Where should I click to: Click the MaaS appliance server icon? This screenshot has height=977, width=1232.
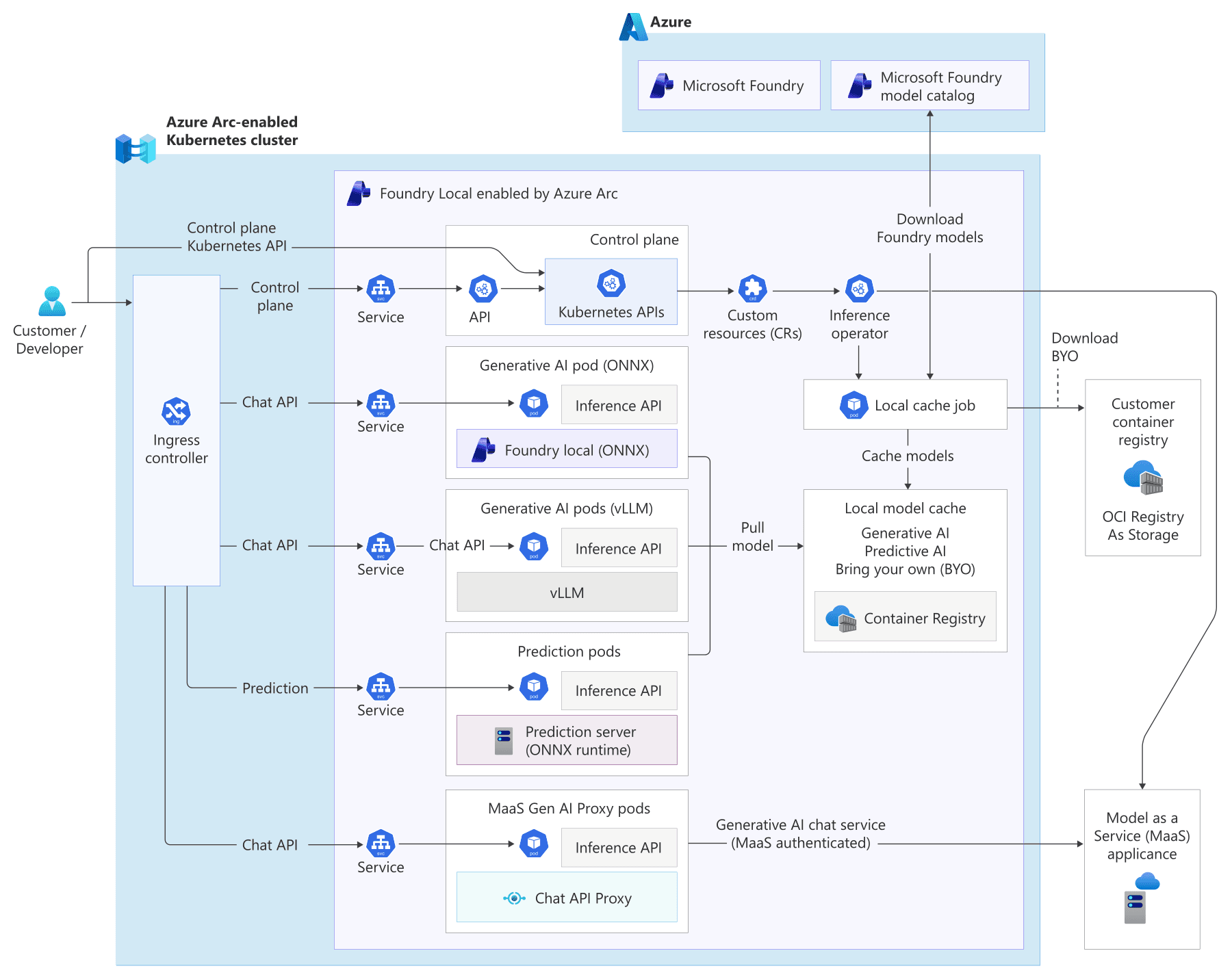[1142, 898]
